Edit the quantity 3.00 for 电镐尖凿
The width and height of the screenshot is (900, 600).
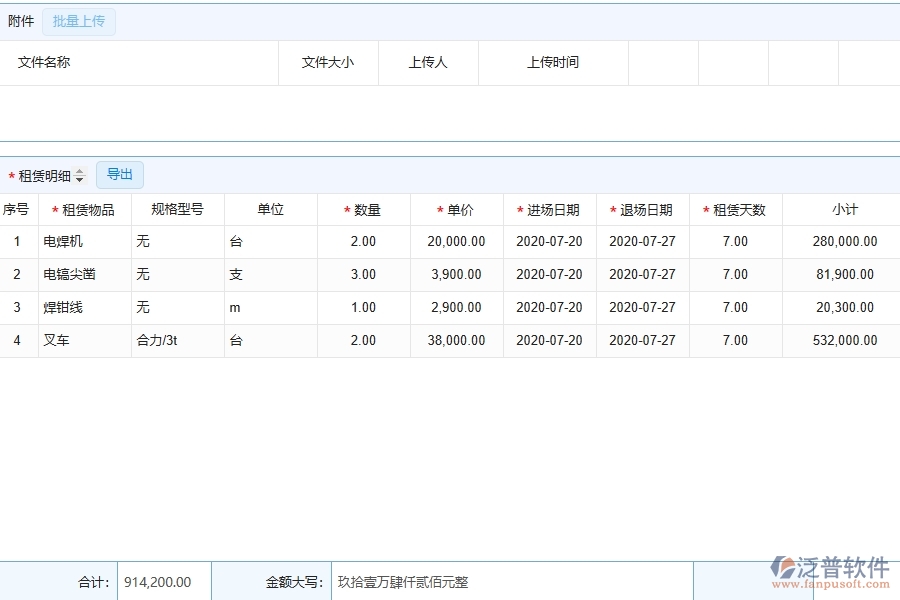[363, 274]
